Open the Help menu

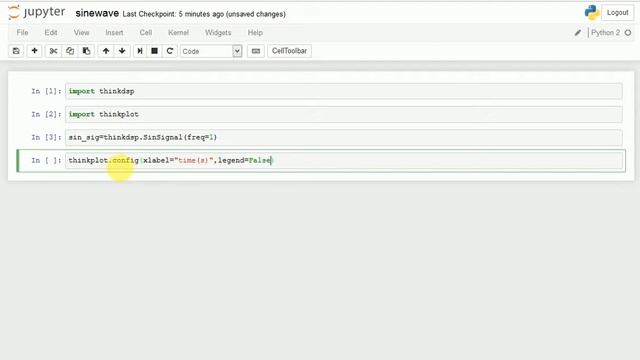[255, 33]
